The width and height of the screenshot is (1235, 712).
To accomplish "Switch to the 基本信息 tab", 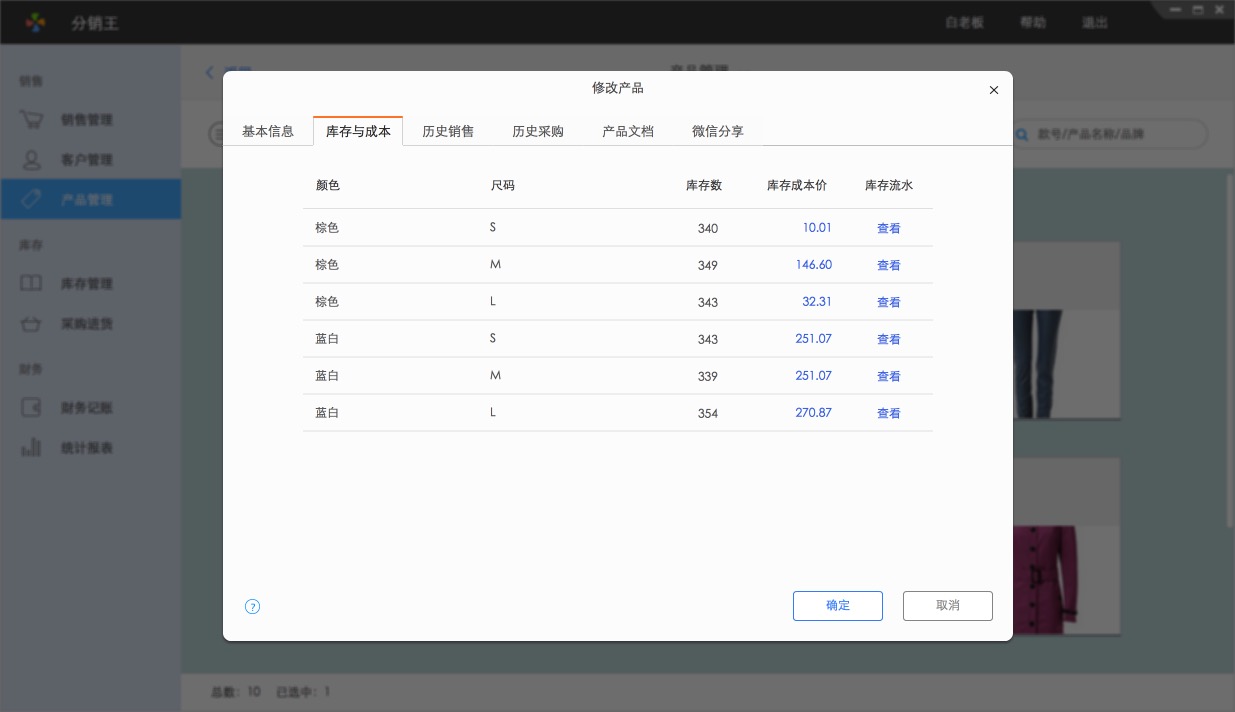I will [268, 131].
